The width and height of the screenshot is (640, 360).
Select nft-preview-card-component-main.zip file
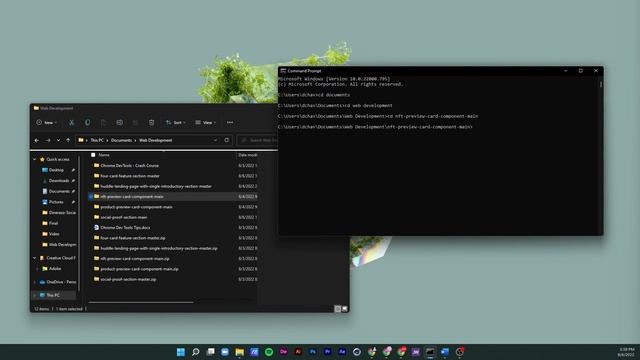[x=135, y=259]
